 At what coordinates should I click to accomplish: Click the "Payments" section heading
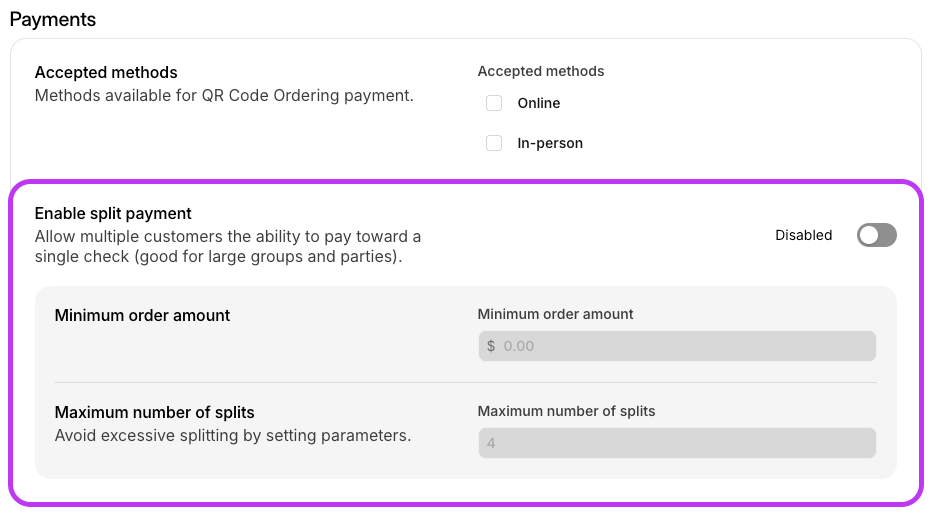click(53, 19)
